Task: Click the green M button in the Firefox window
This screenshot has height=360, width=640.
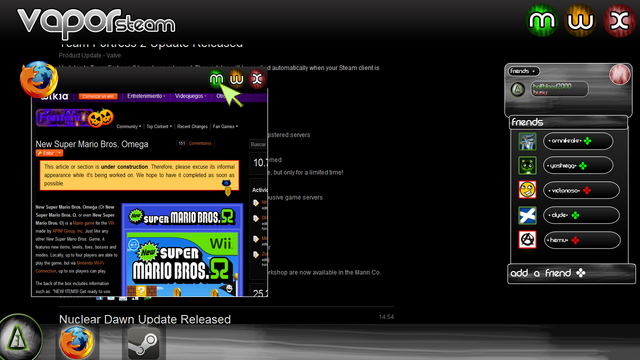Action: 217,79
